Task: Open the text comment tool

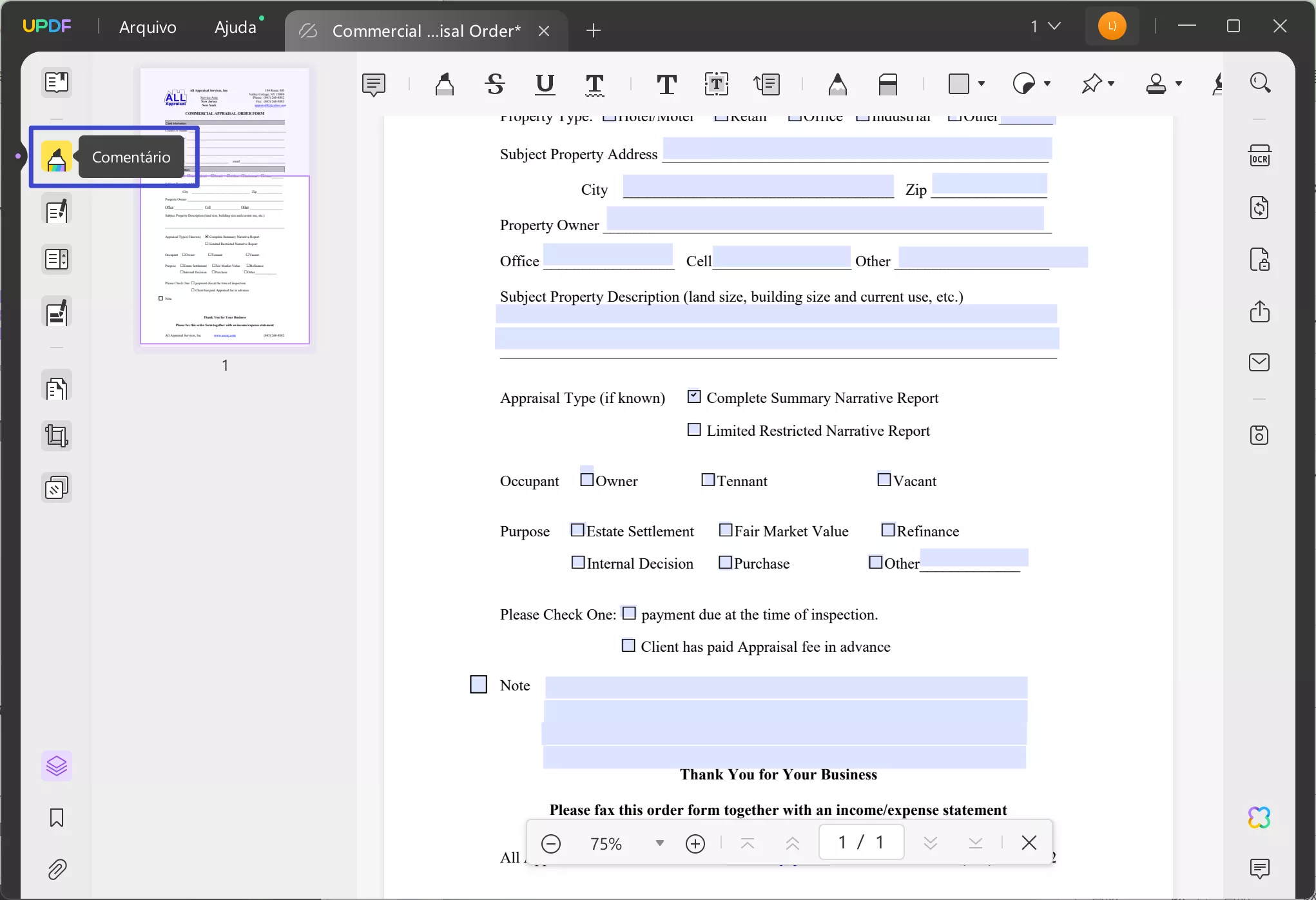Action: tap(666, 84)
